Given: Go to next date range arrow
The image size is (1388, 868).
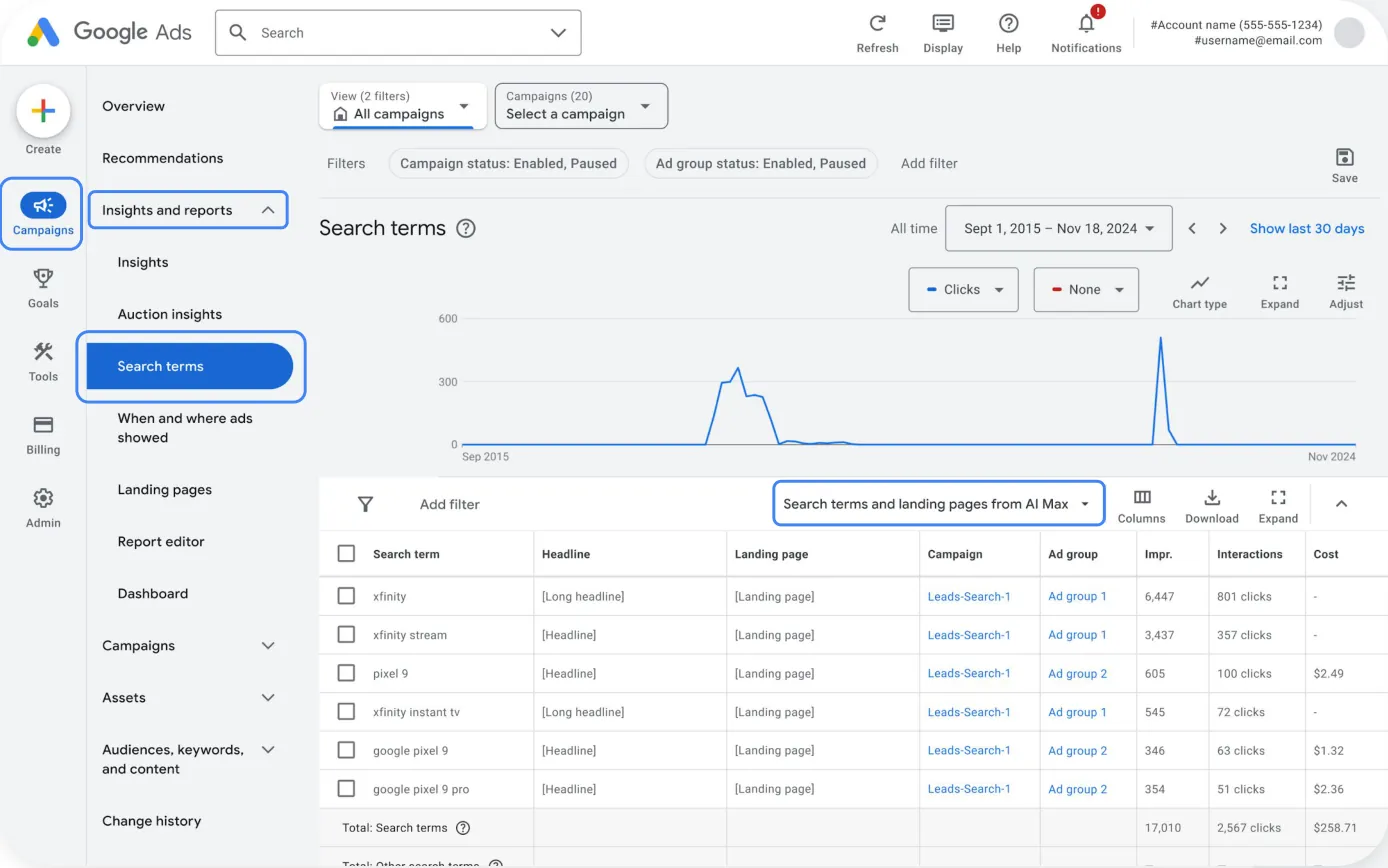Looking at the screenshot, I should [1222, 228].
